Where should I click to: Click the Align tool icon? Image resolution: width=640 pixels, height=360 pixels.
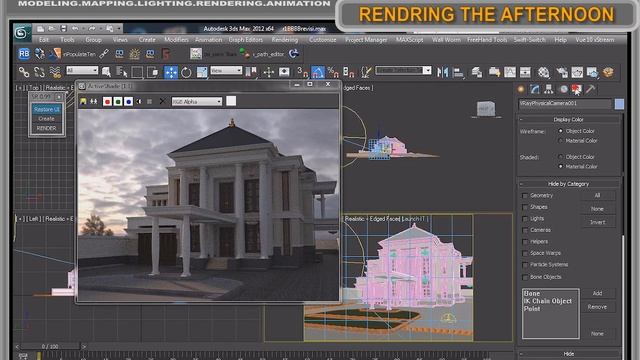click(x=458, y=72)
